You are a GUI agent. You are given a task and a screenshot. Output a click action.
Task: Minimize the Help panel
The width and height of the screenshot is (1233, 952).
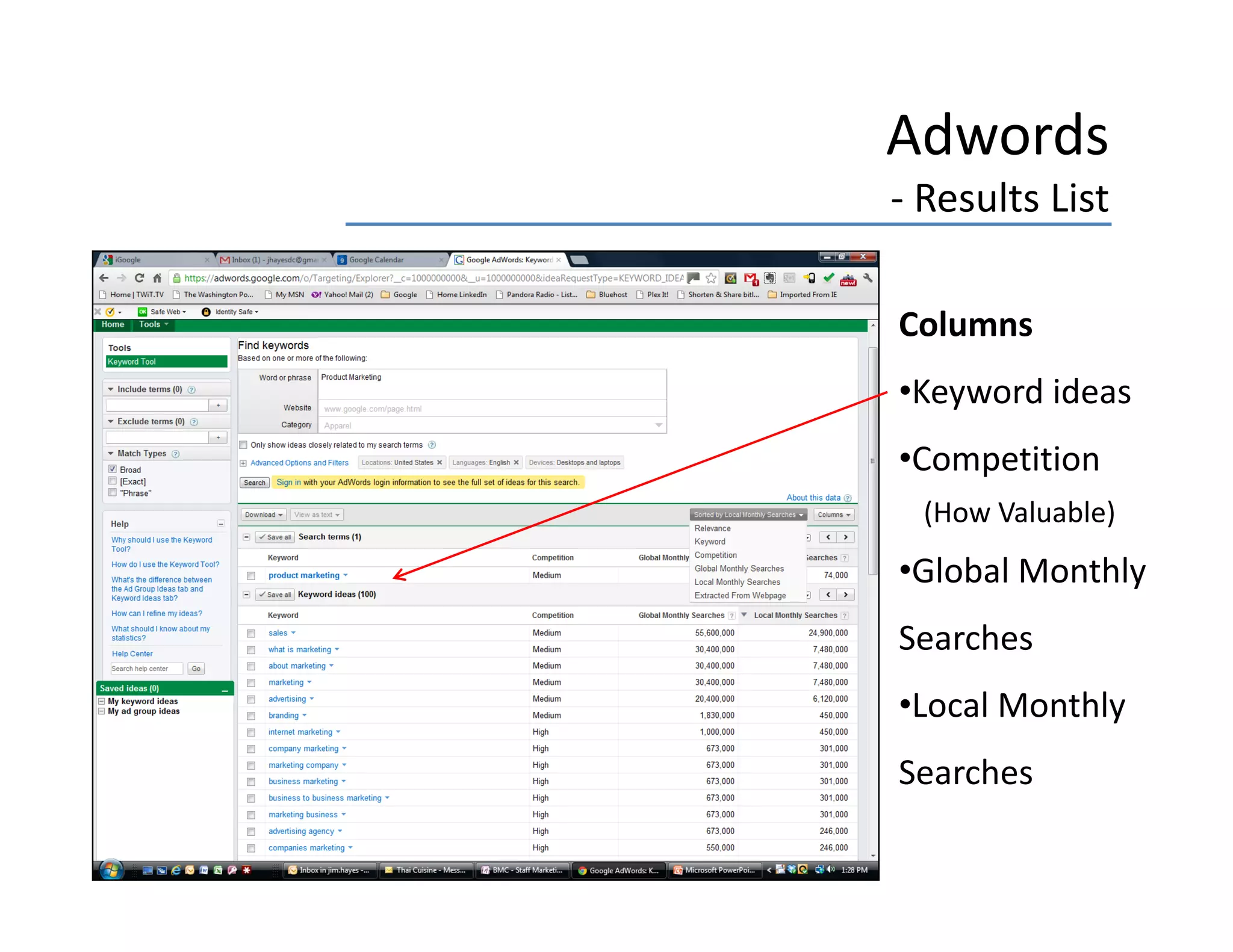click(x=221, y=524)
